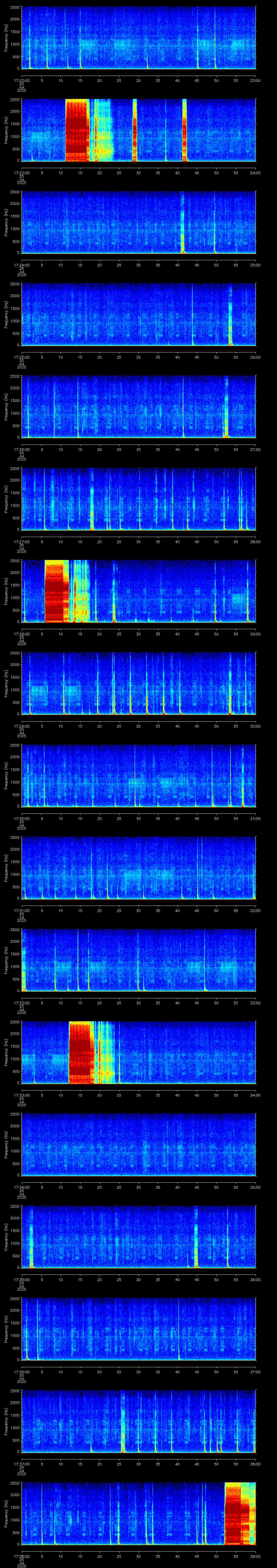Image resolution: width=277 pixels, height=1568 pixels.
Task: Click the 17:24:00 start time label
Action: click(21, 265)
